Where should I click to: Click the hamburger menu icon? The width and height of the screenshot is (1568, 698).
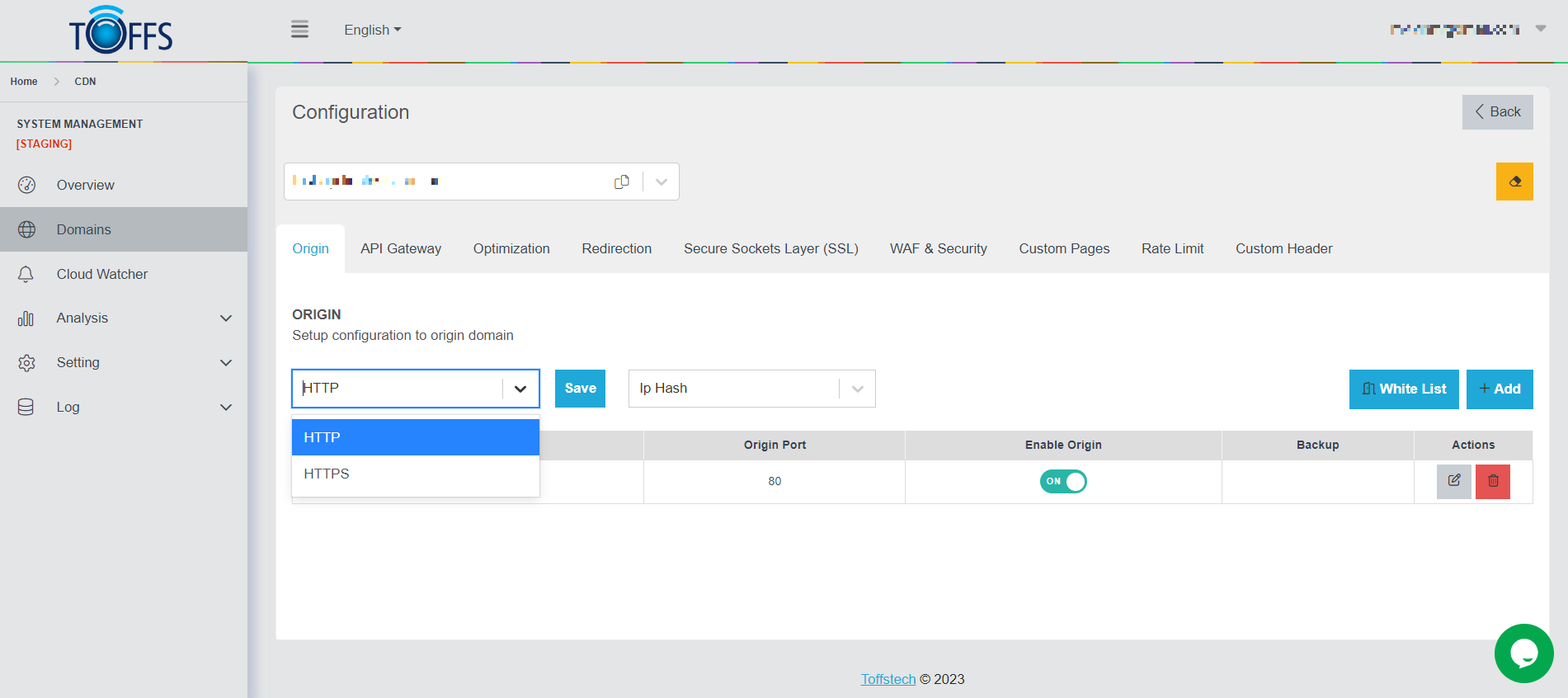click(x=299, y=30)
